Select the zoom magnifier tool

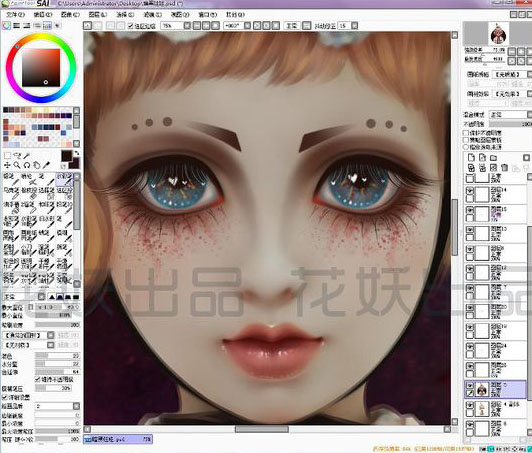[17, 165]
